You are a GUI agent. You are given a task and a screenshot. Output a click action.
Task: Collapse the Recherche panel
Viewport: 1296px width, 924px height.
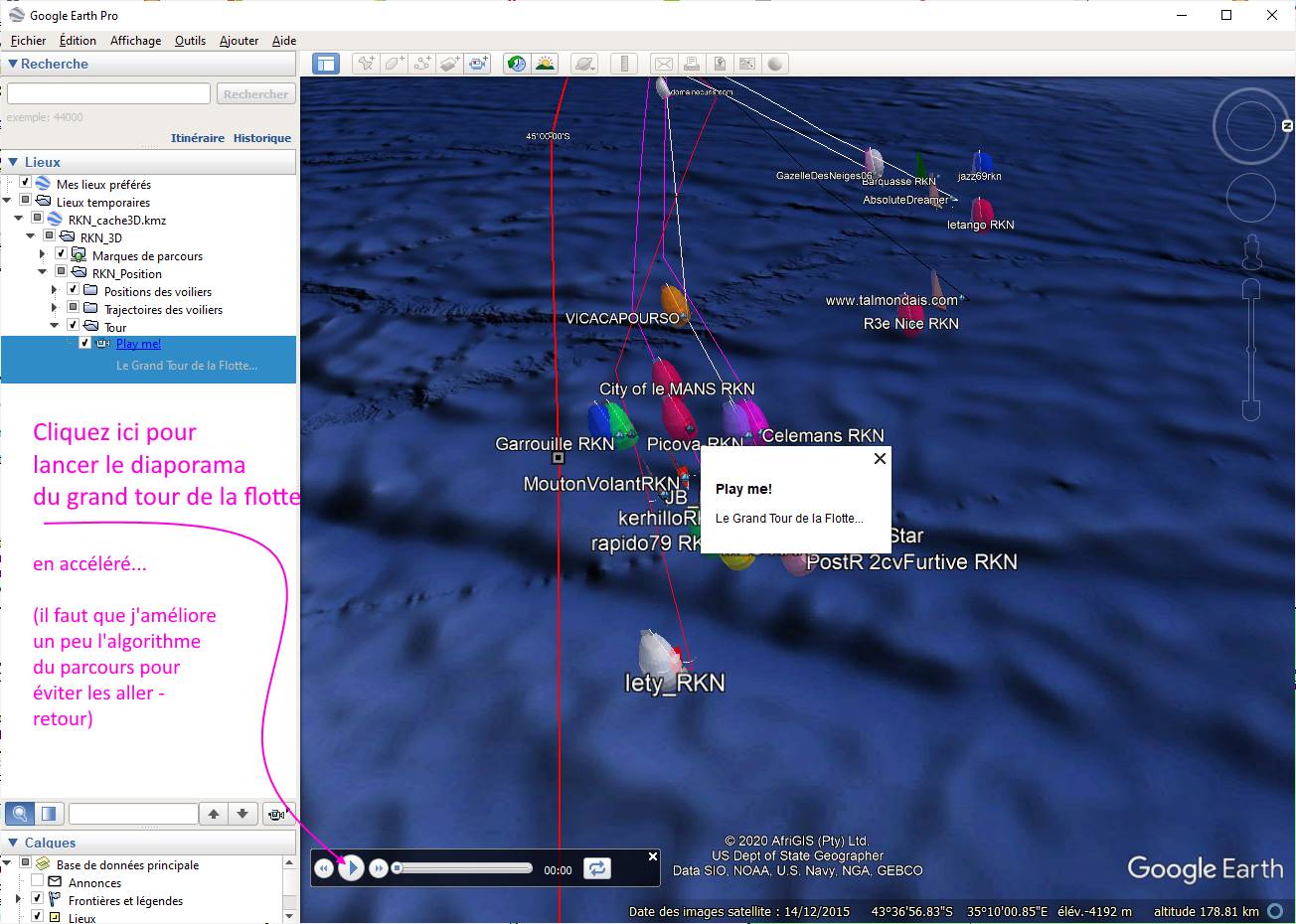tap(13, 64)
